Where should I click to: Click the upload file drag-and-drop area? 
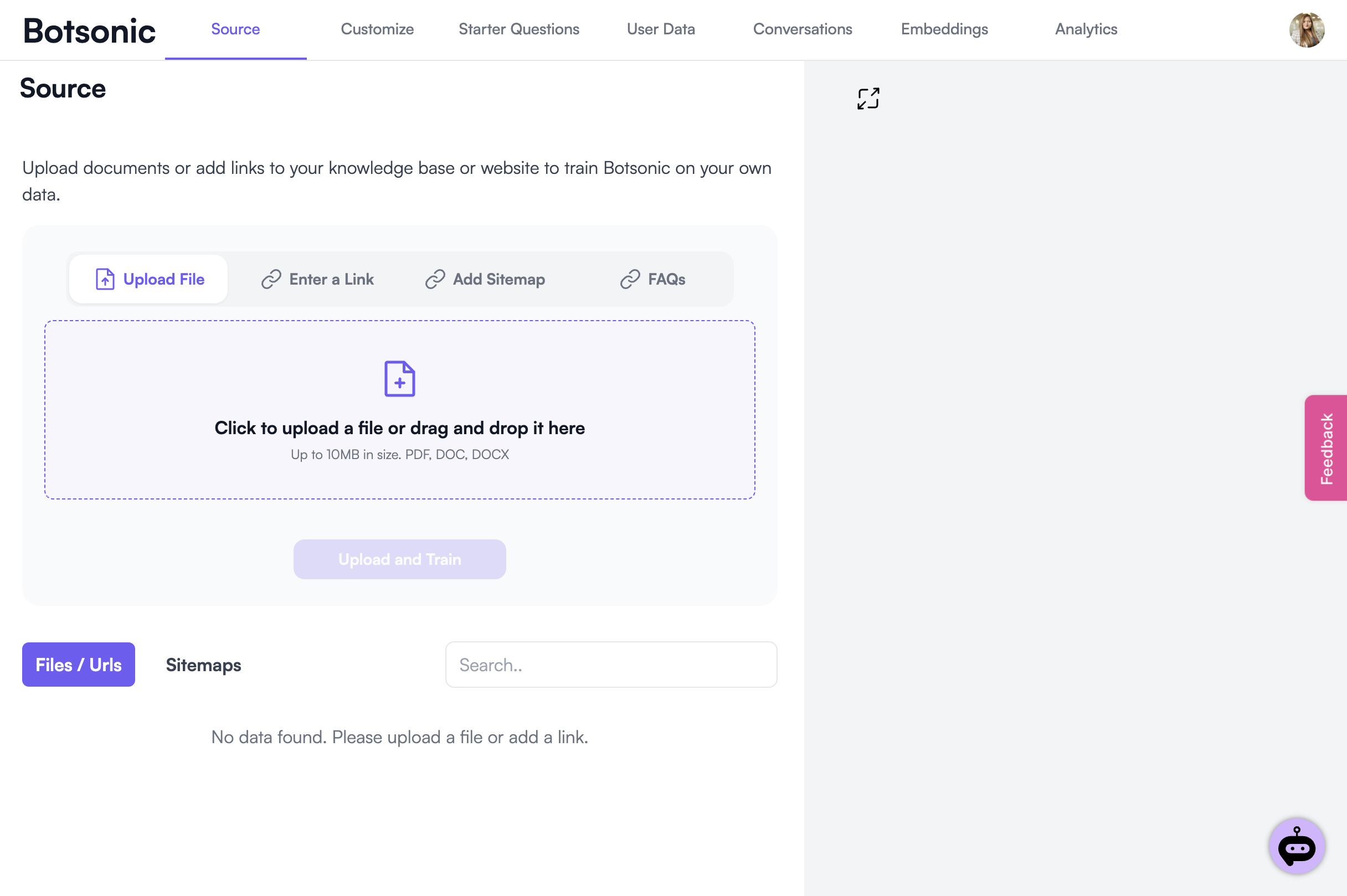pos(399,409)
